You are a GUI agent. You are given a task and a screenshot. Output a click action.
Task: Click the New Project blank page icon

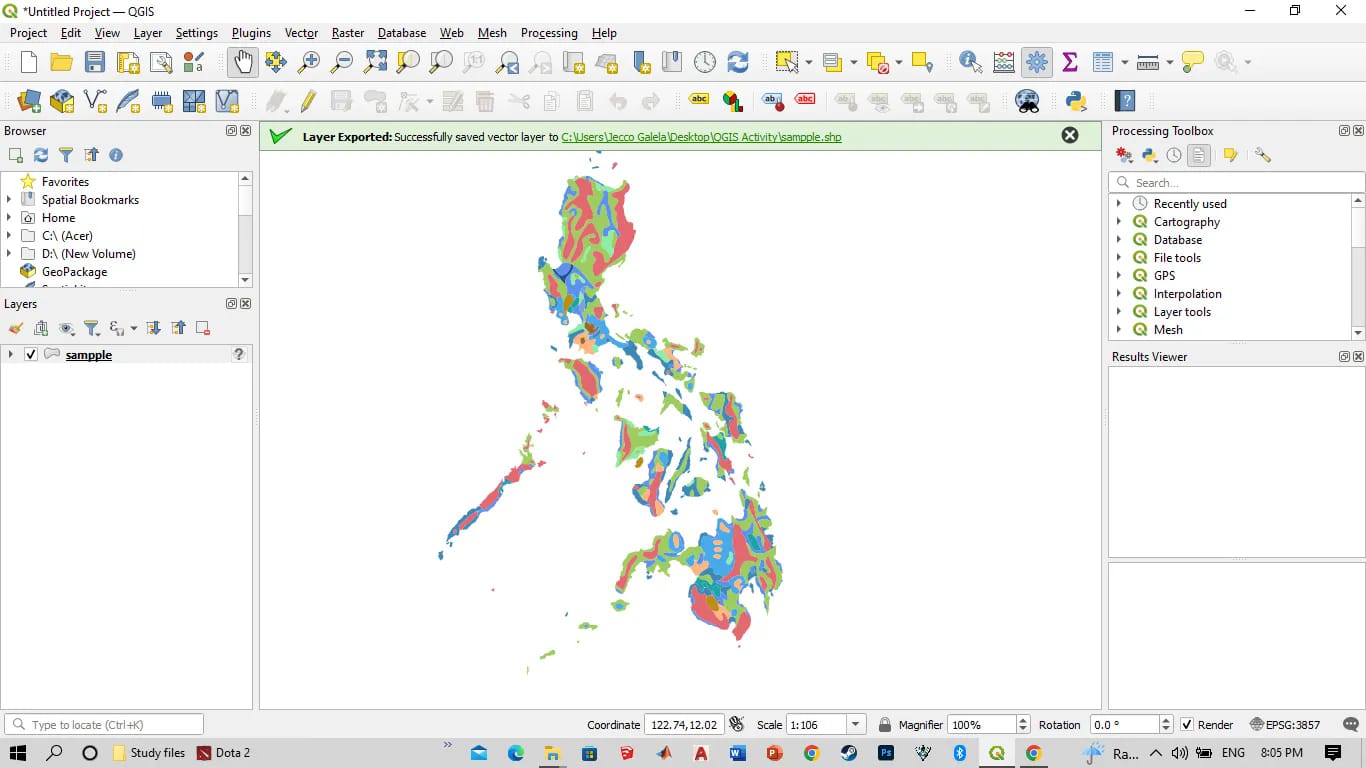[x=29, y=62]
